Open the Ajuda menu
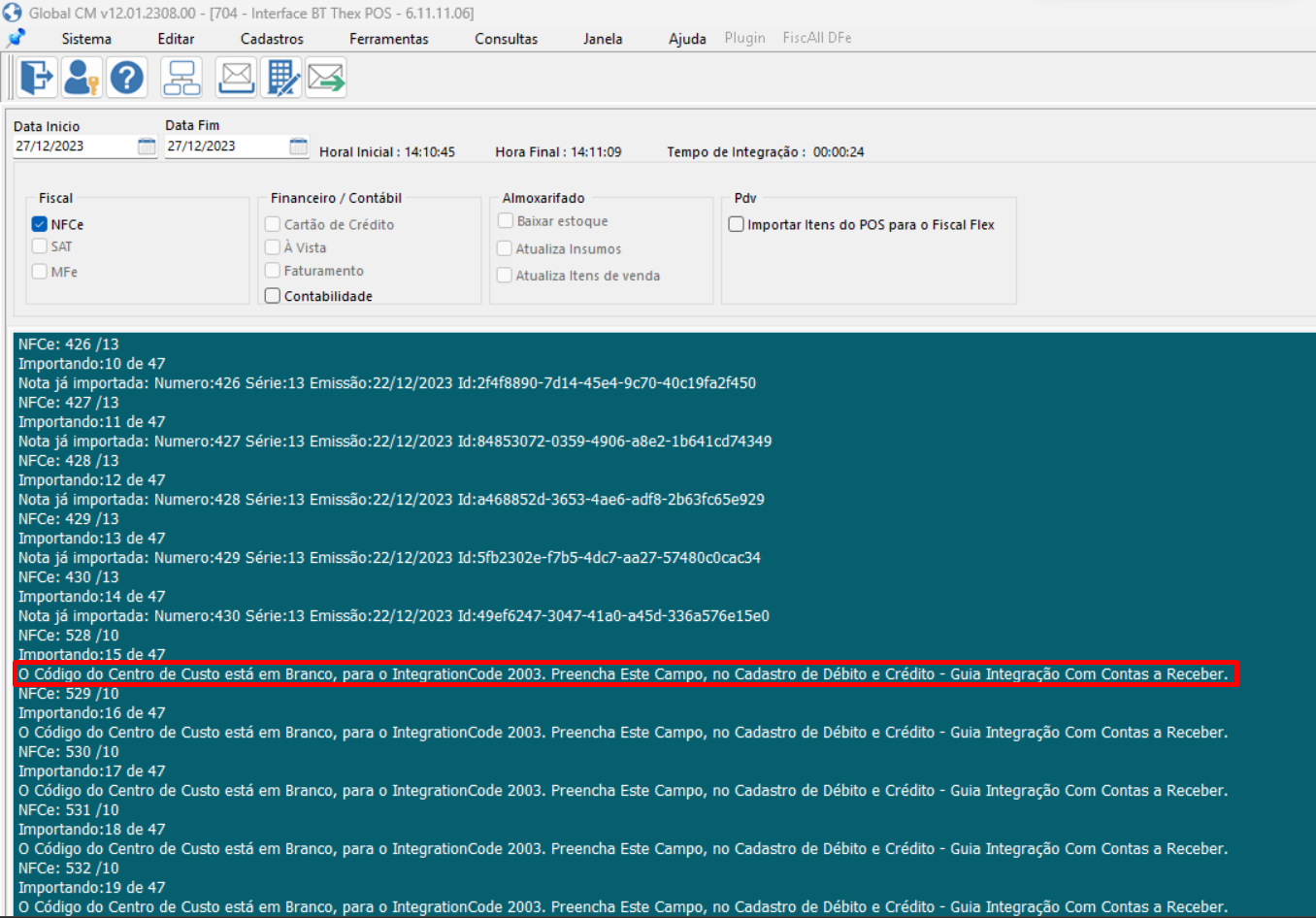This screenshot has height=918, width=1316. 687,39
